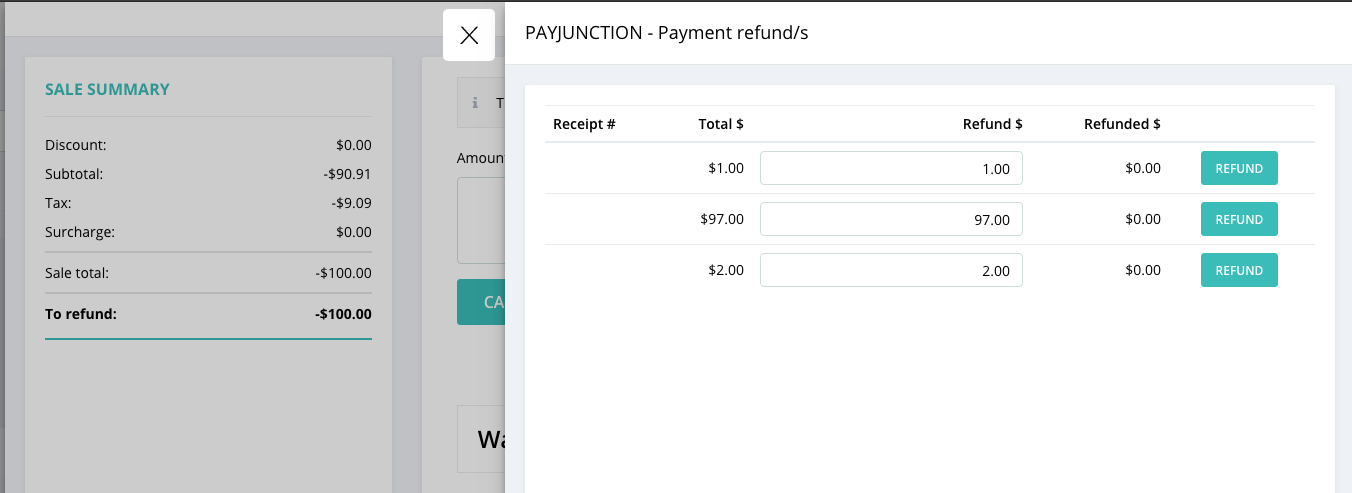Select the Sale total -$100.00 value

click(x=343, y=272)
